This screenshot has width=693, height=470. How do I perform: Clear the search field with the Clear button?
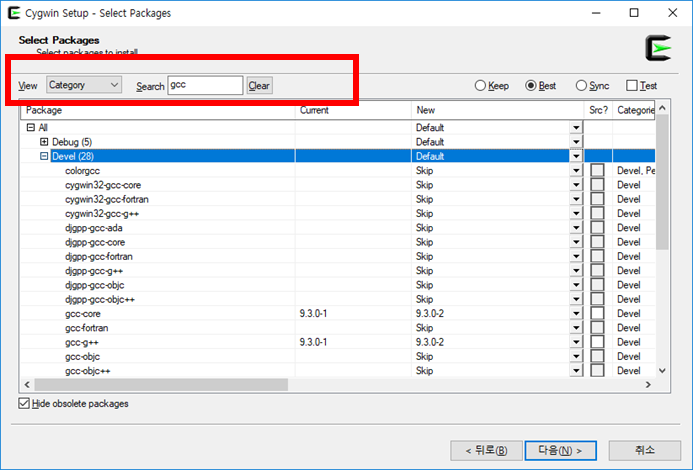(x=259, y=85)
